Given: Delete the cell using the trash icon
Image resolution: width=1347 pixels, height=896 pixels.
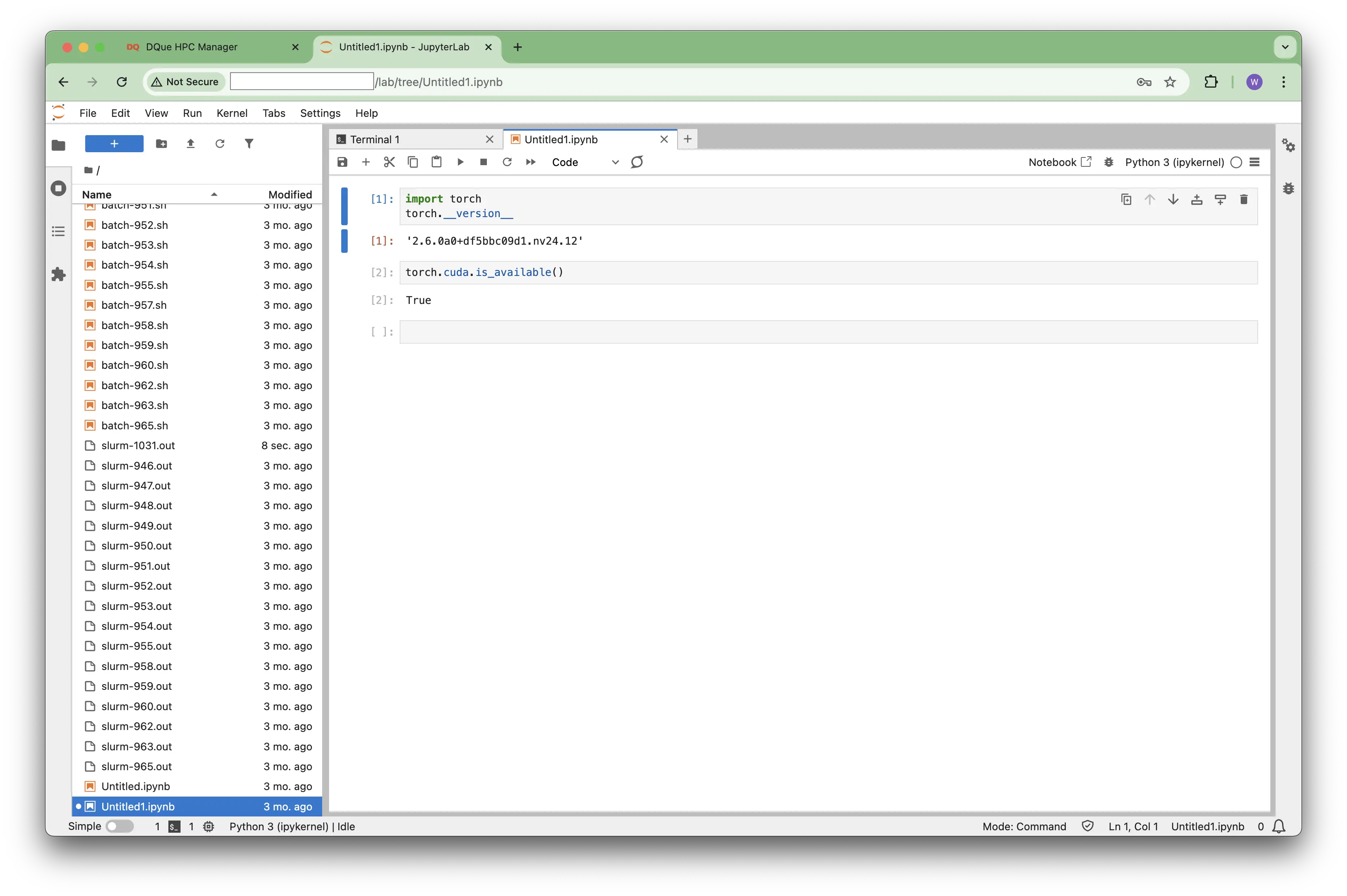Looking at the screenshot, I should (x=1244, y=199).
